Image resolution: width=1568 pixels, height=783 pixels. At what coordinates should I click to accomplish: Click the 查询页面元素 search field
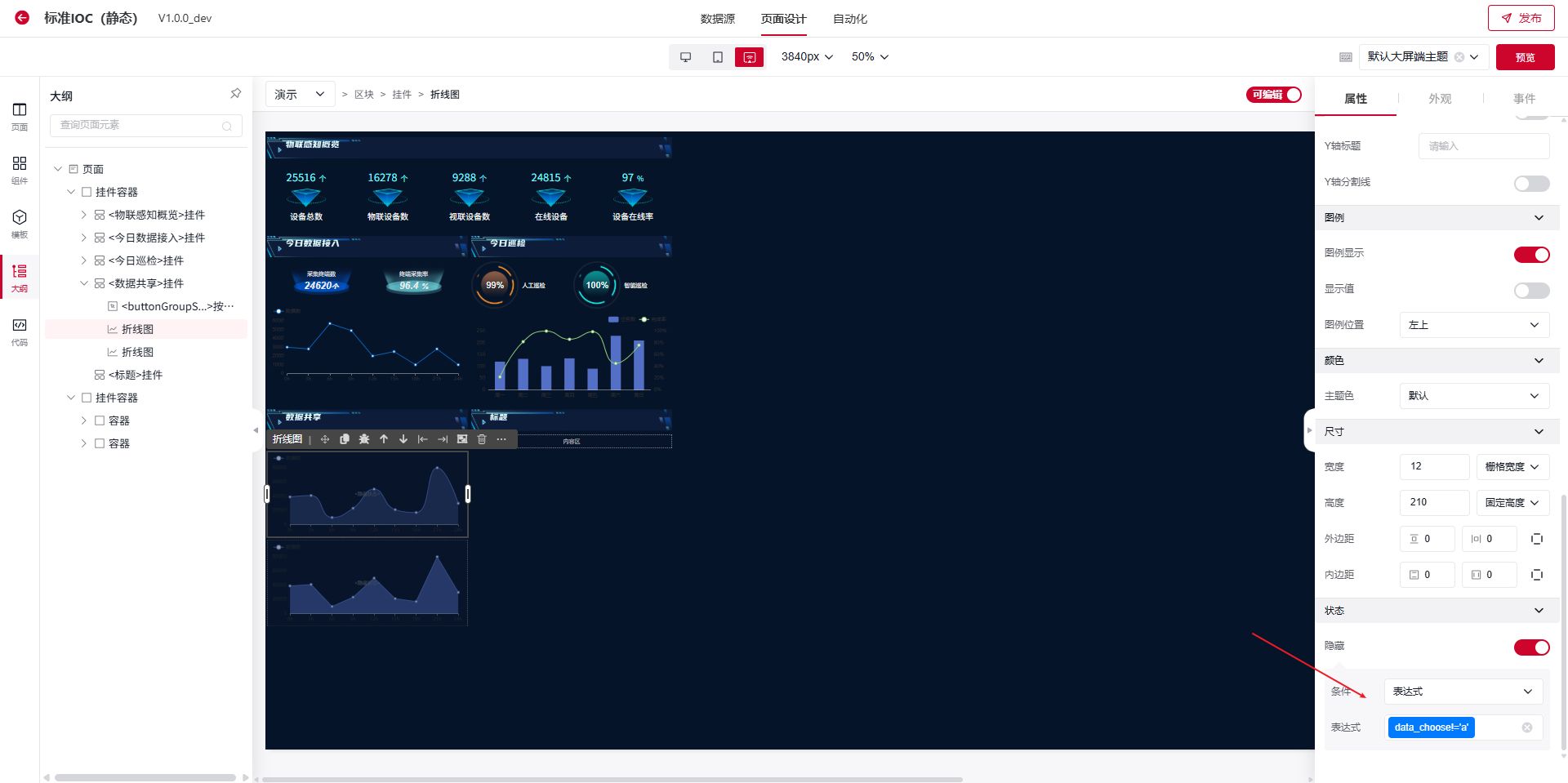[139, 125]
